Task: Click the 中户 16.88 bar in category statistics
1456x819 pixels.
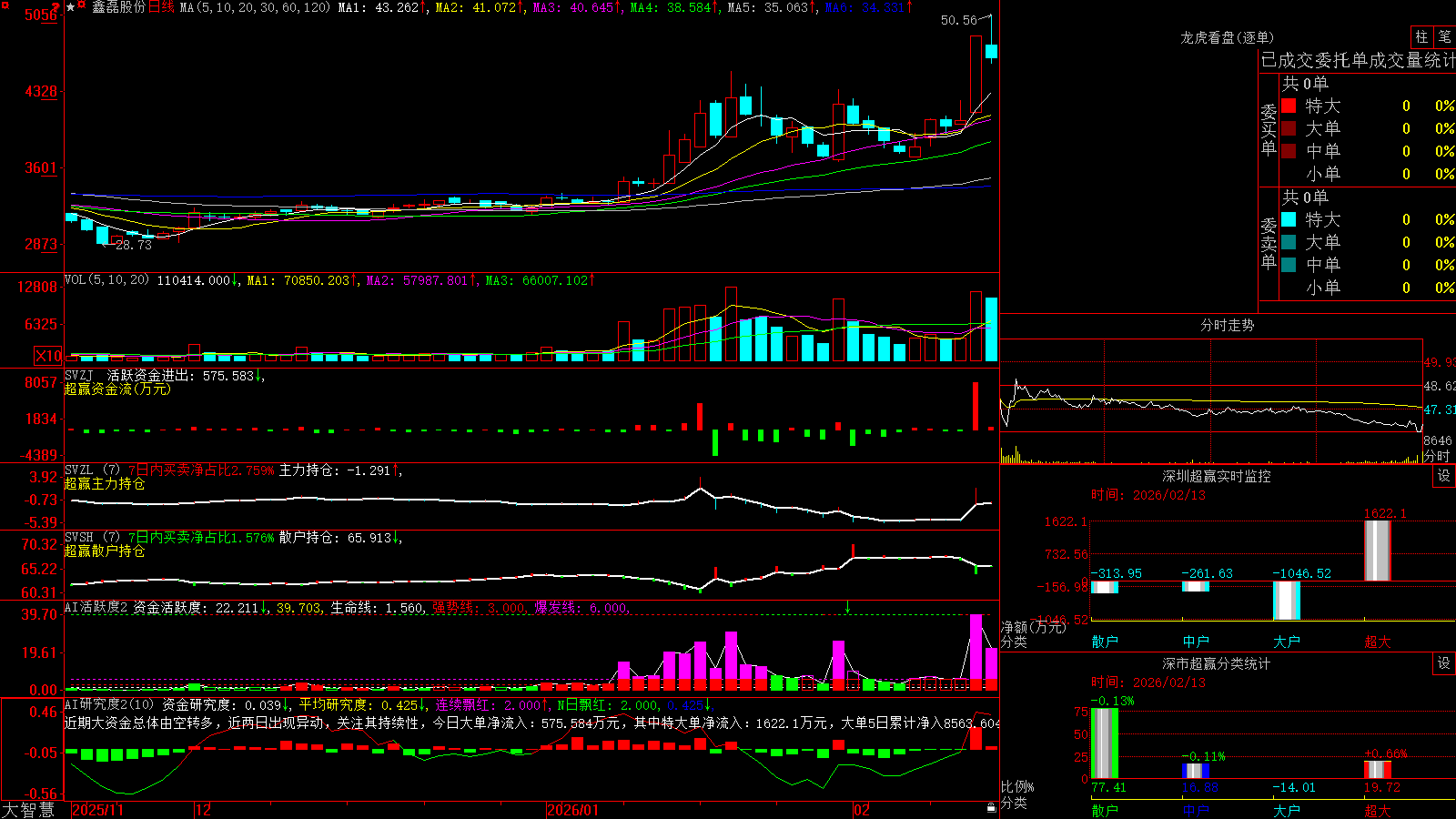Action: [1196, 771]
